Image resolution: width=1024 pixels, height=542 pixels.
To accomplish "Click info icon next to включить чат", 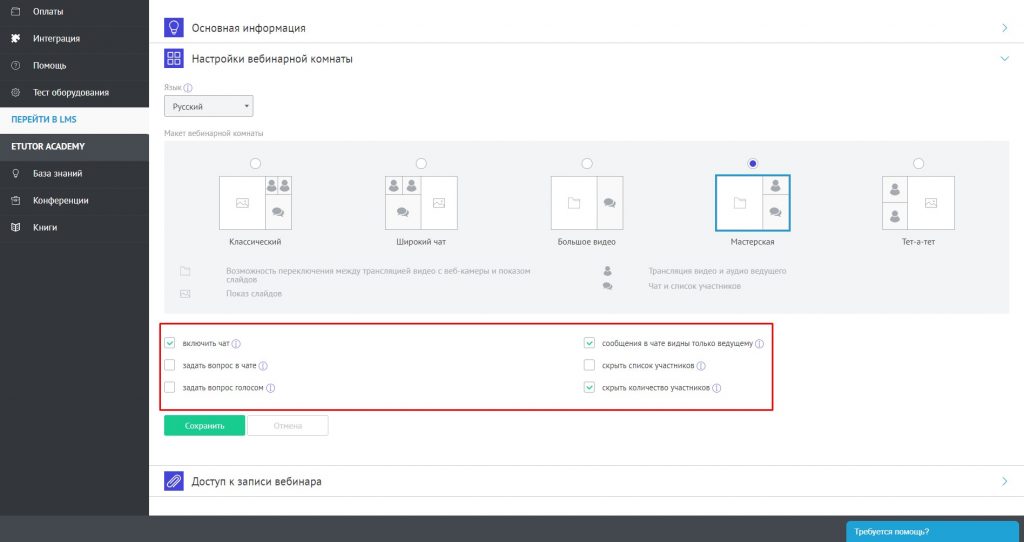I will point(236,344).
